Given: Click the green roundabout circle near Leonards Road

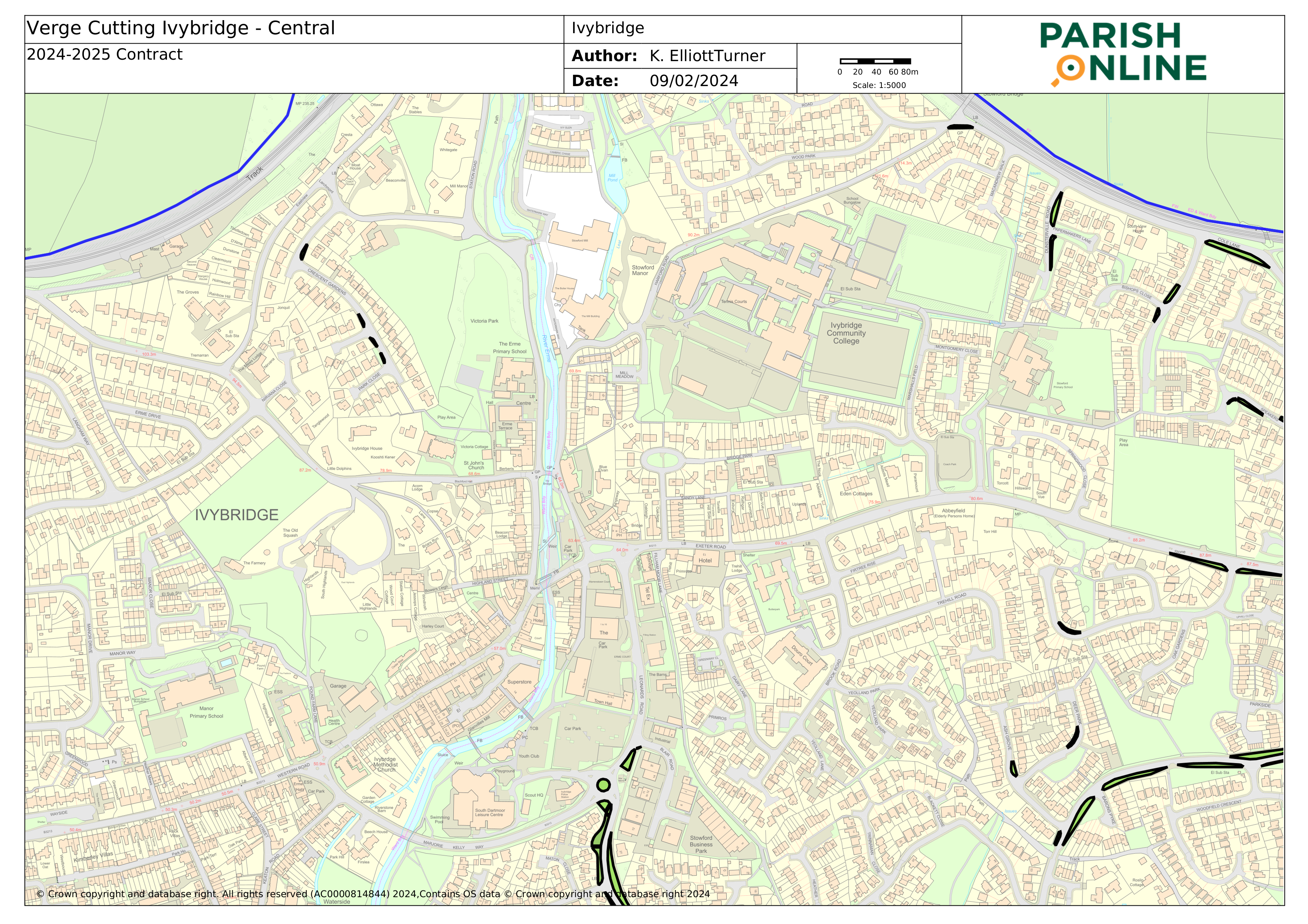Looking at the screenshot, I should [603, 785].
